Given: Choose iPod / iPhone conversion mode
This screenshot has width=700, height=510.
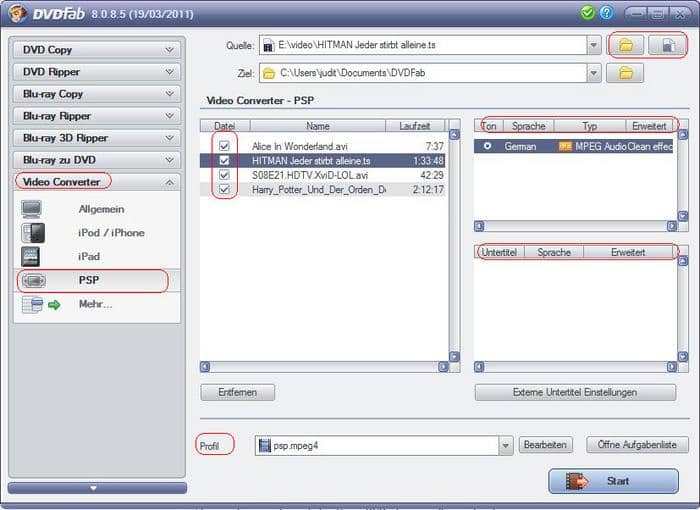Looking at the screenshot, I should 96,233.
